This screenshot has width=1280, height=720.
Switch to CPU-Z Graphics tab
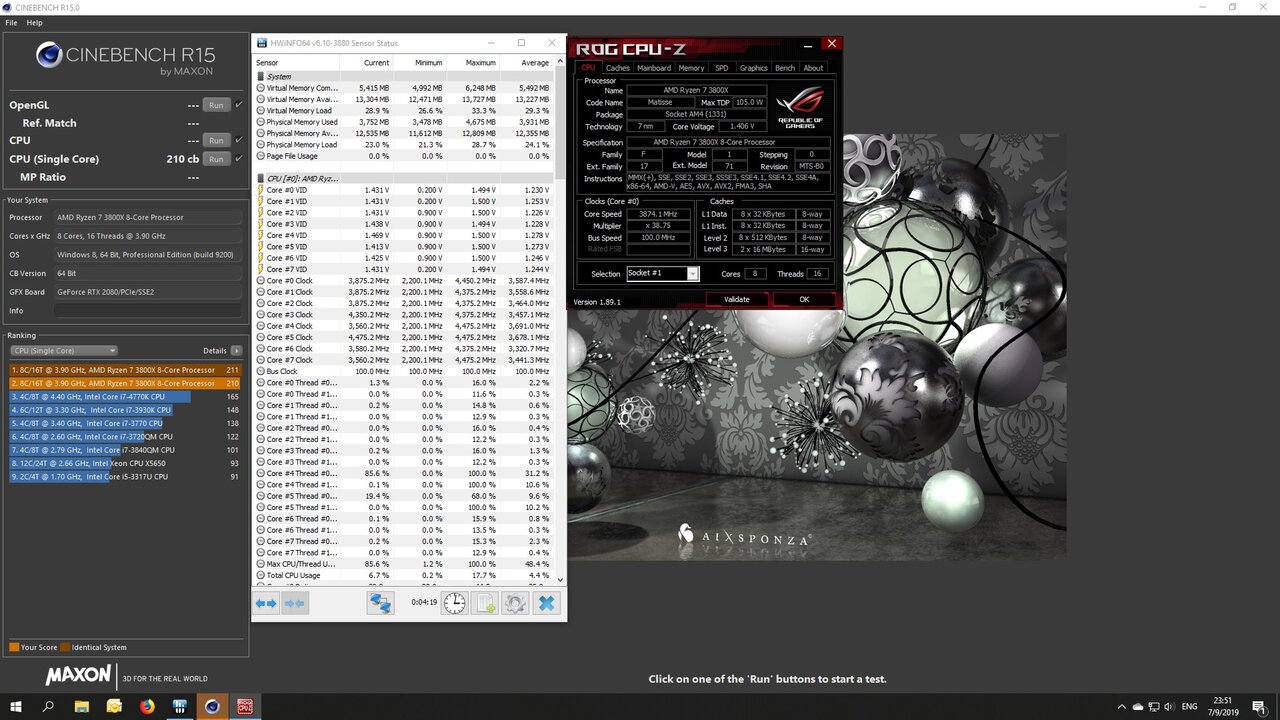[x=753, y=68]
